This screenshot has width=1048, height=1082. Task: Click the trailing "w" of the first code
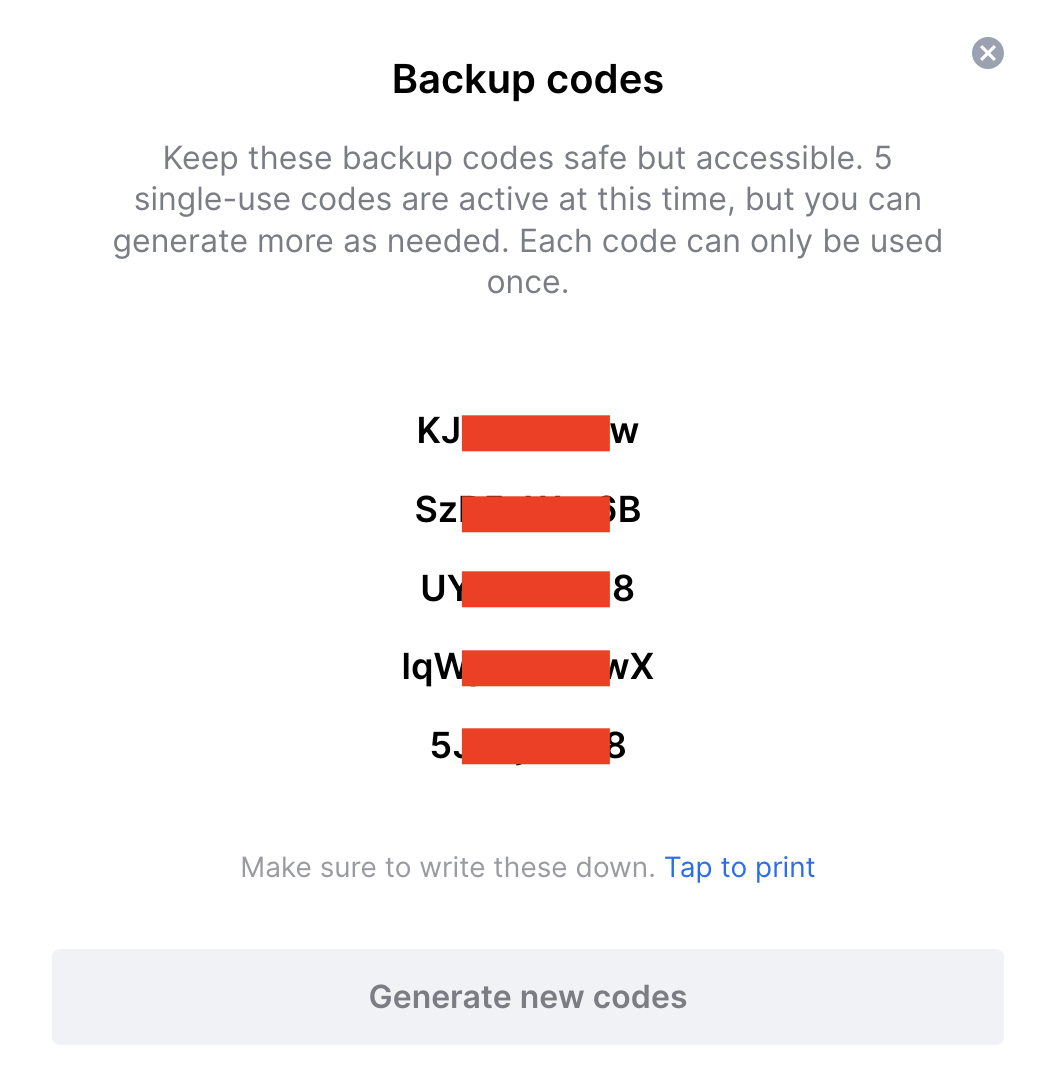click(625, 431)
